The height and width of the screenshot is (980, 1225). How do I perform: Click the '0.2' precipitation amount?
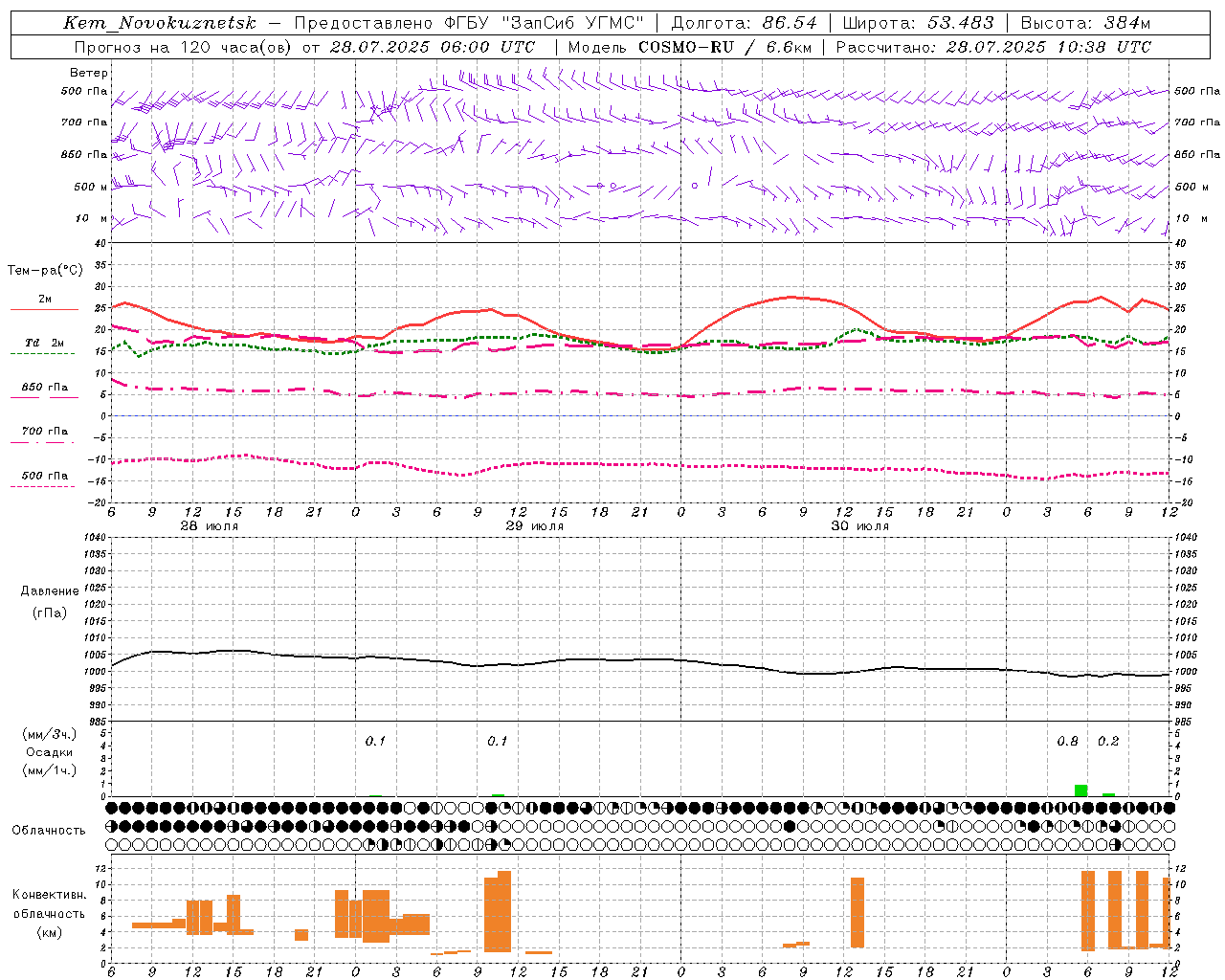click(x=1108, y=742)
